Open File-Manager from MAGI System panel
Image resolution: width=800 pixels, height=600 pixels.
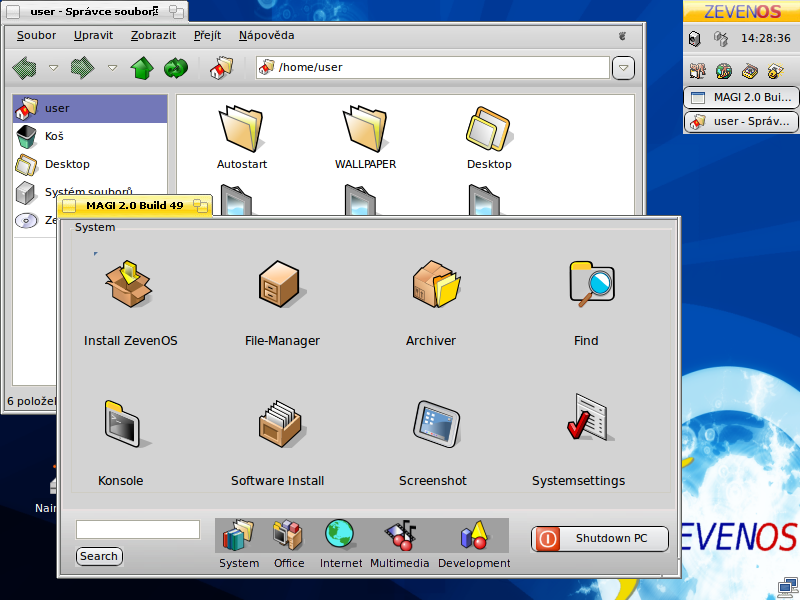[282, 284]
